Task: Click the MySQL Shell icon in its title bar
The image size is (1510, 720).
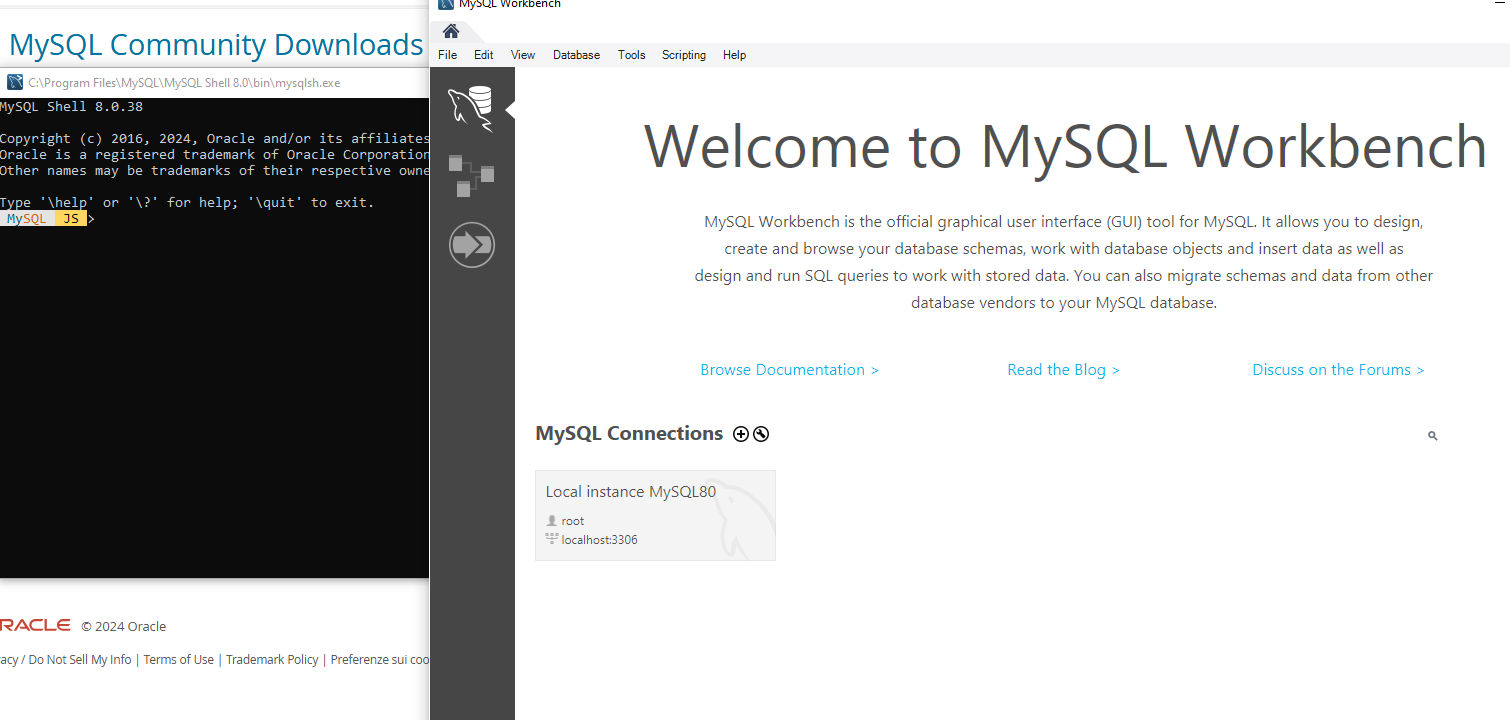Action: 12,82
